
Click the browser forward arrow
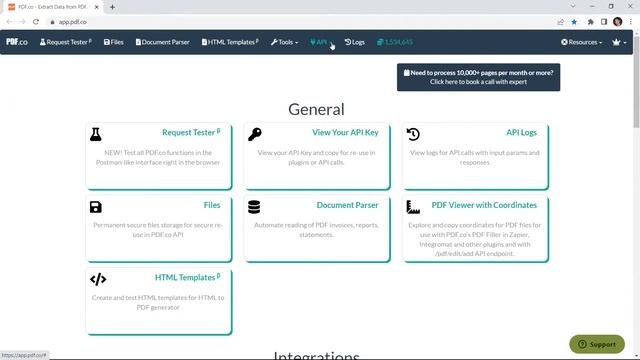(x=22, y=22)
